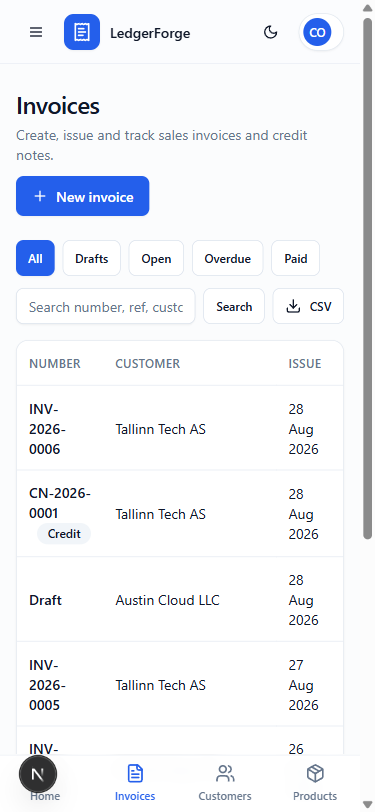375x812 pixels.
Task: Click Tallinn Tech AS in CN-2026-0001 row
Action: tap(161, 514)
